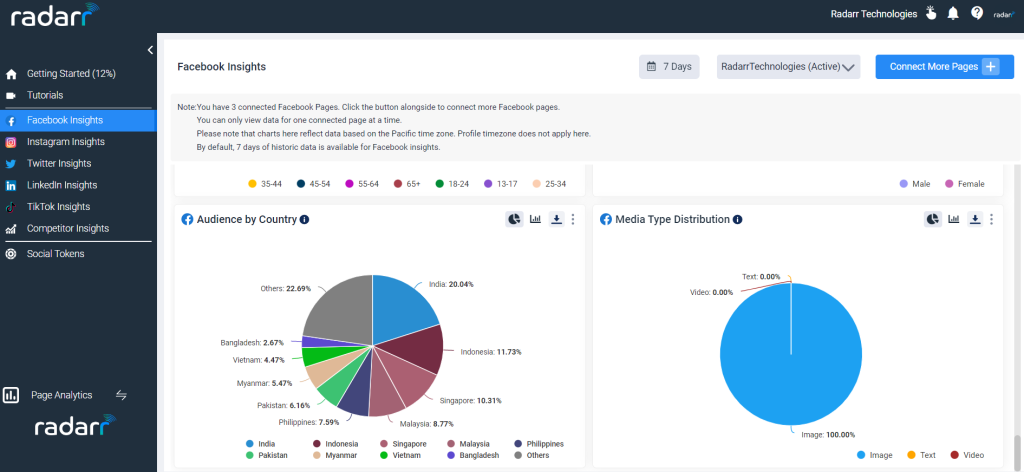This screenshot has width=1024, height=472.
Task: Open the 7 Days date range picker
Action: (x=669, y=67)
